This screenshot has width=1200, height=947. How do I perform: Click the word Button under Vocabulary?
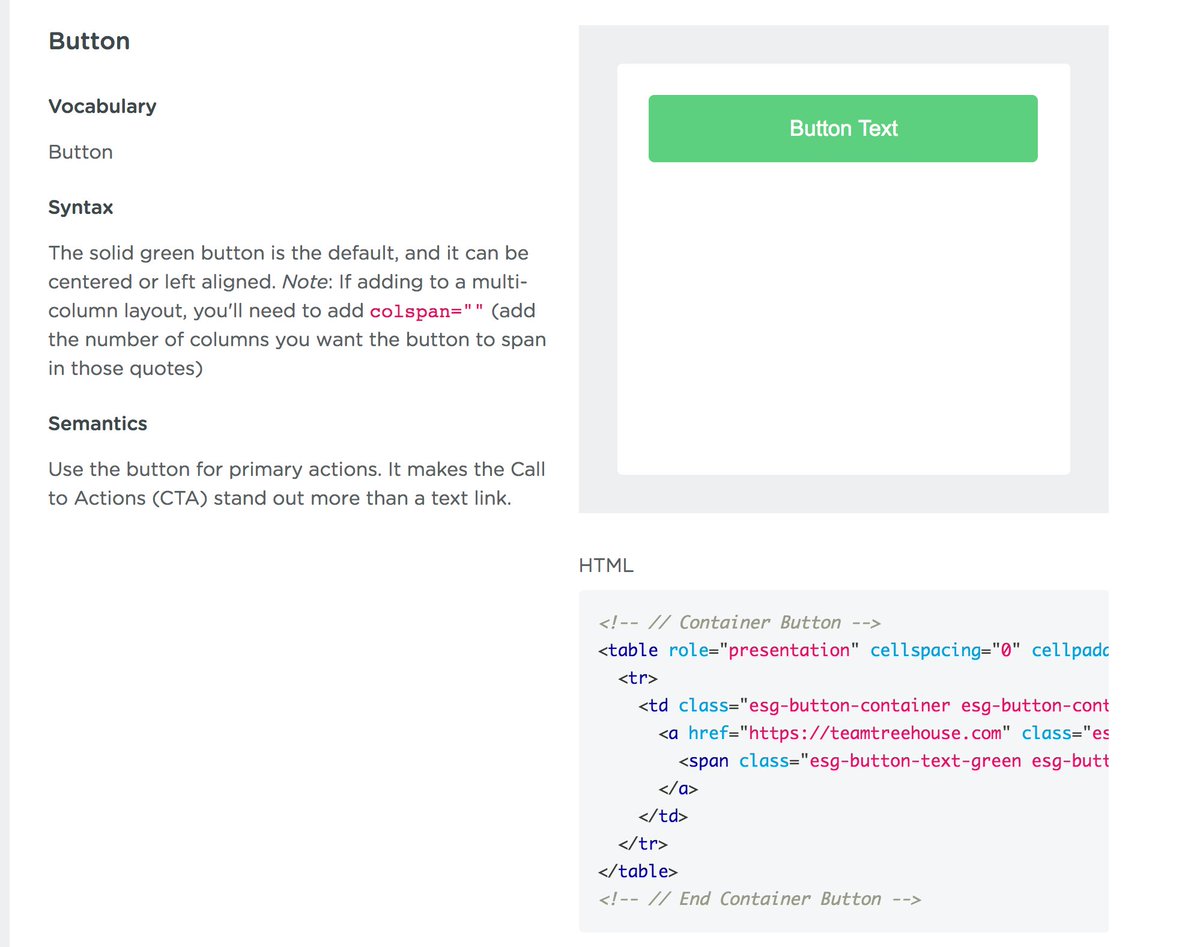coord(80,152)
